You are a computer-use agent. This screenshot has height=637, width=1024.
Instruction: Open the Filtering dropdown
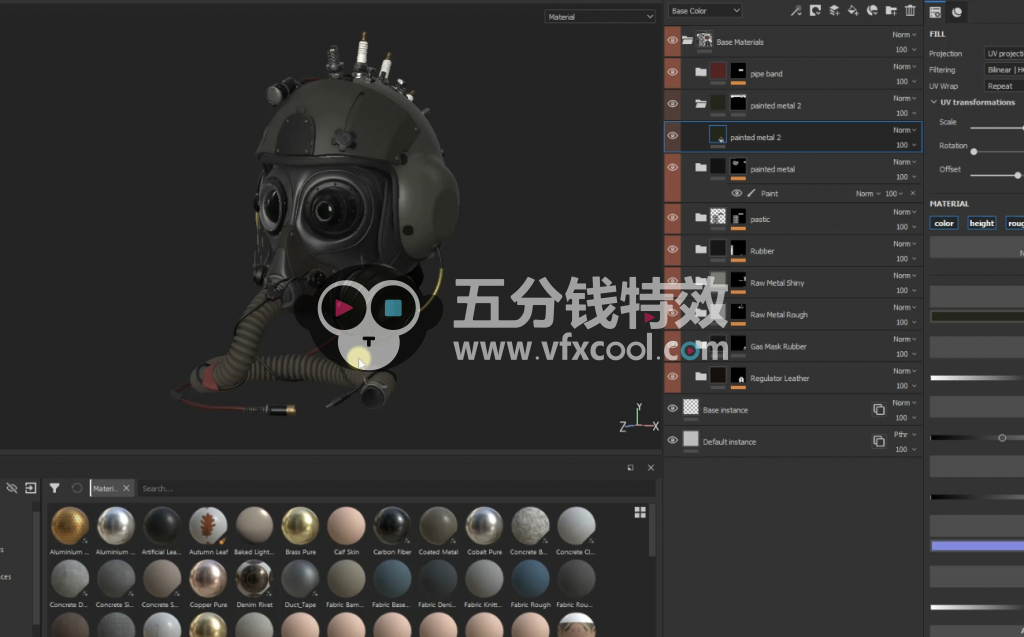tap(1004, 70)
